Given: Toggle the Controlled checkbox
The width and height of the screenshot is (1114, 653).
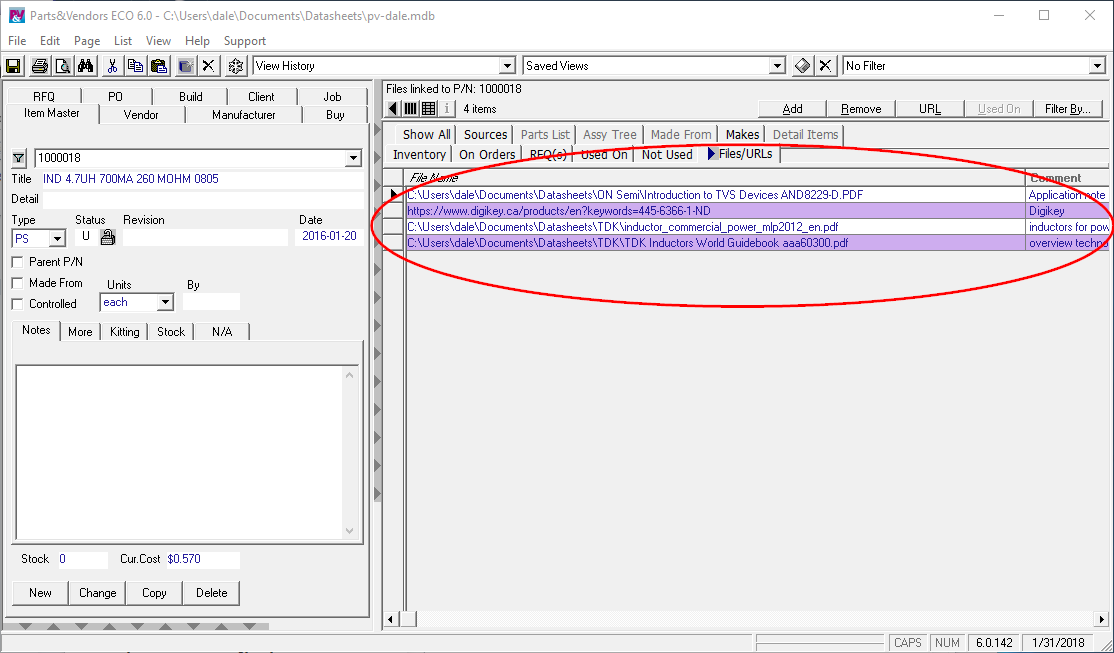Looking at the screenshot, I should 18,304.
